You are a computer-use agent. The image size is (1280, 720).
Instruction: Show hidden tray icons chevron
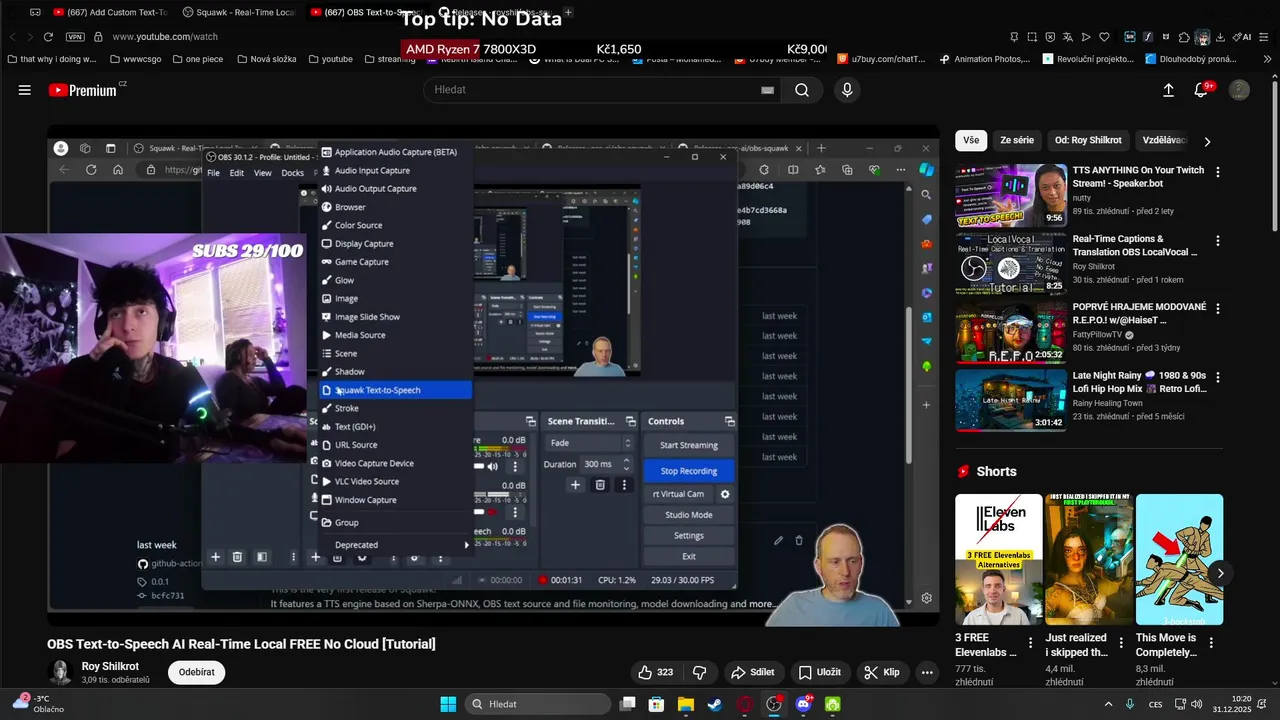coord(1107,704)
